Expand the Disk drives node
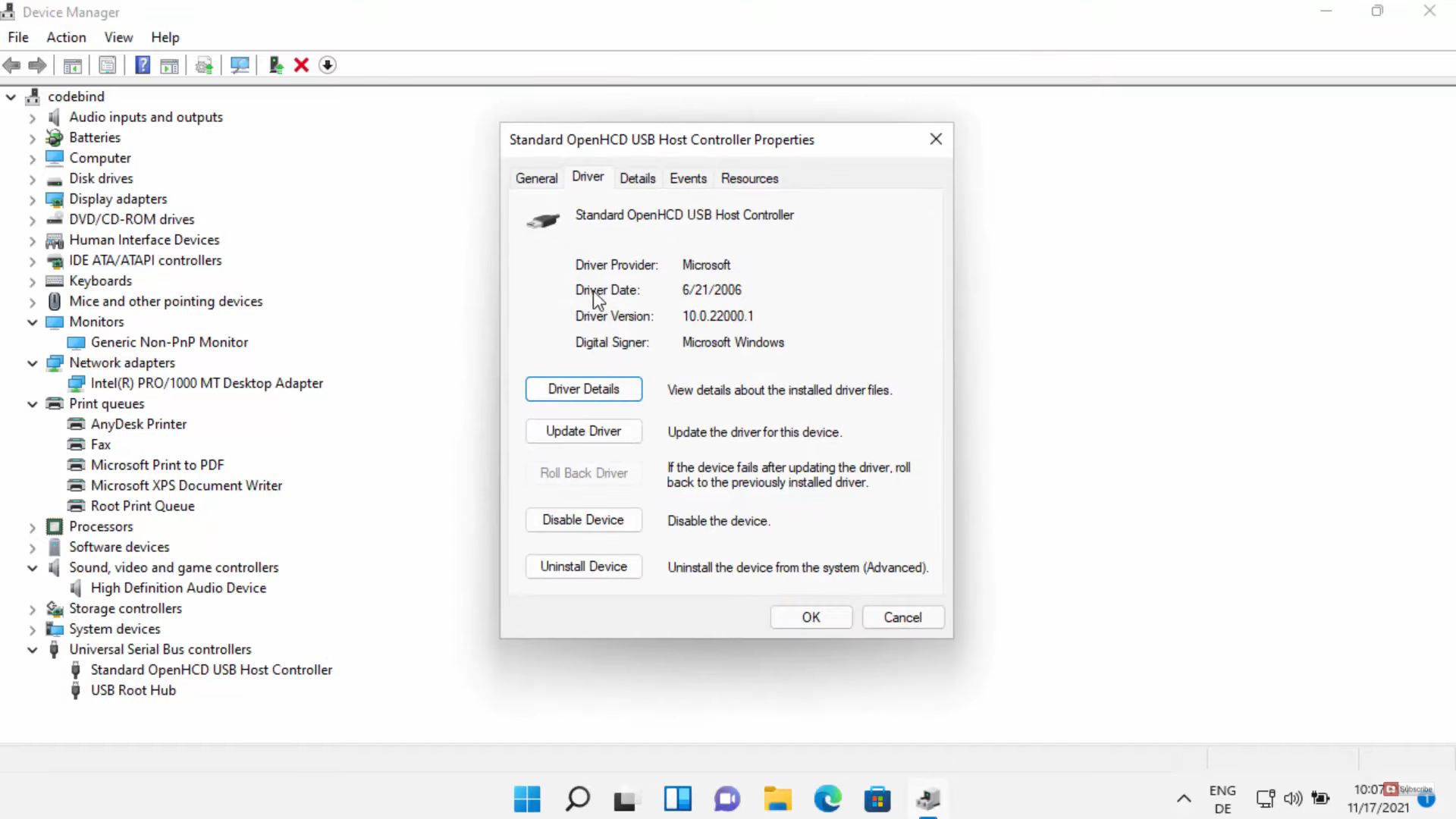Image resolution: width=1456 pixels, height=819 pixels. click(32, 179)
